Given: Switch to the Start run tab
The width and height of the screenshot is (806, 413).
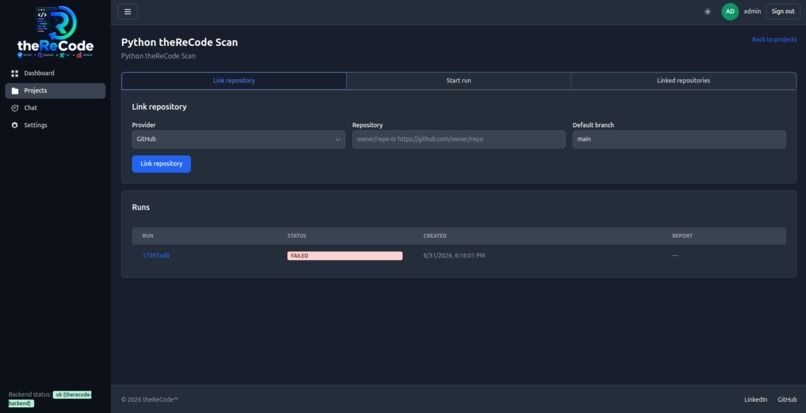Looking at the screenshot, I should click(459, 81).
